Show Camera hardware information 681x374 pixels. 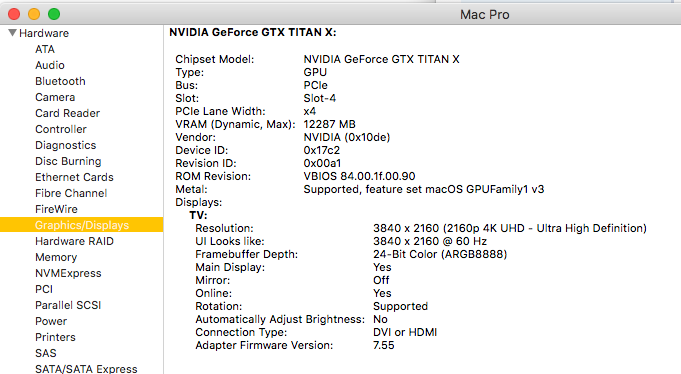55,97
